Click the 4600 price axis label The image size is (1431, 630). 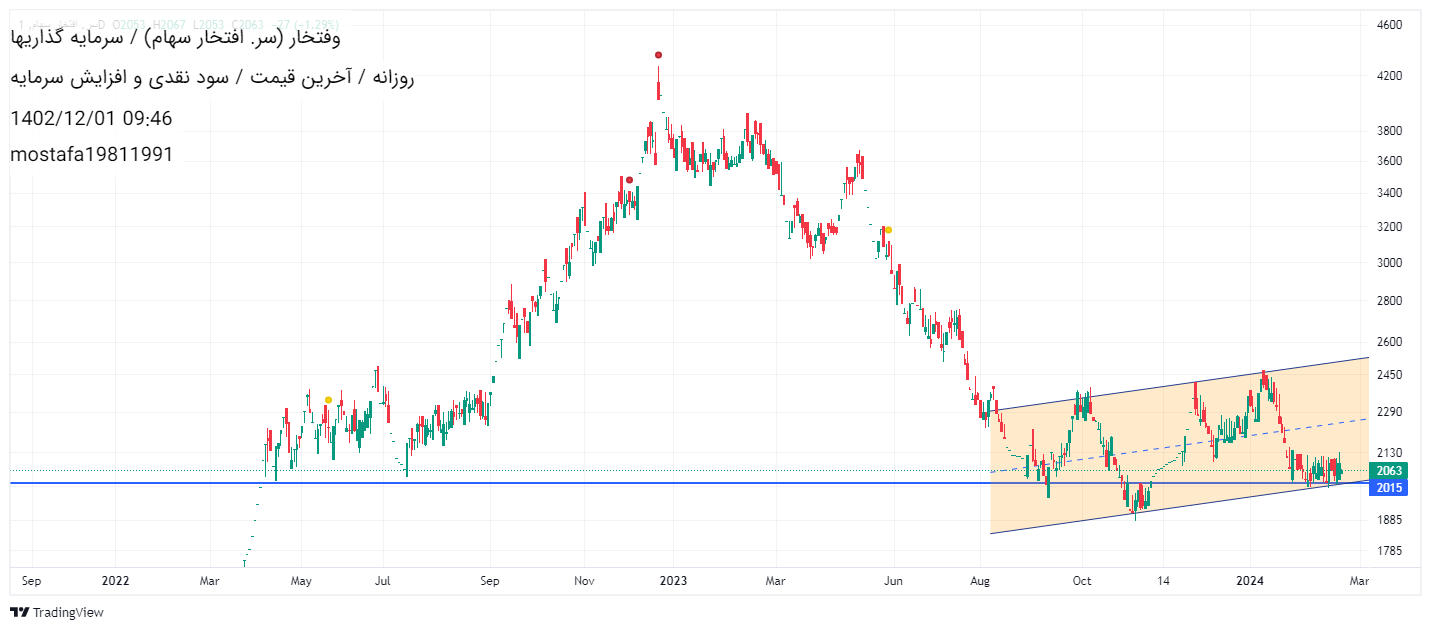click(x=1390, y=25)
